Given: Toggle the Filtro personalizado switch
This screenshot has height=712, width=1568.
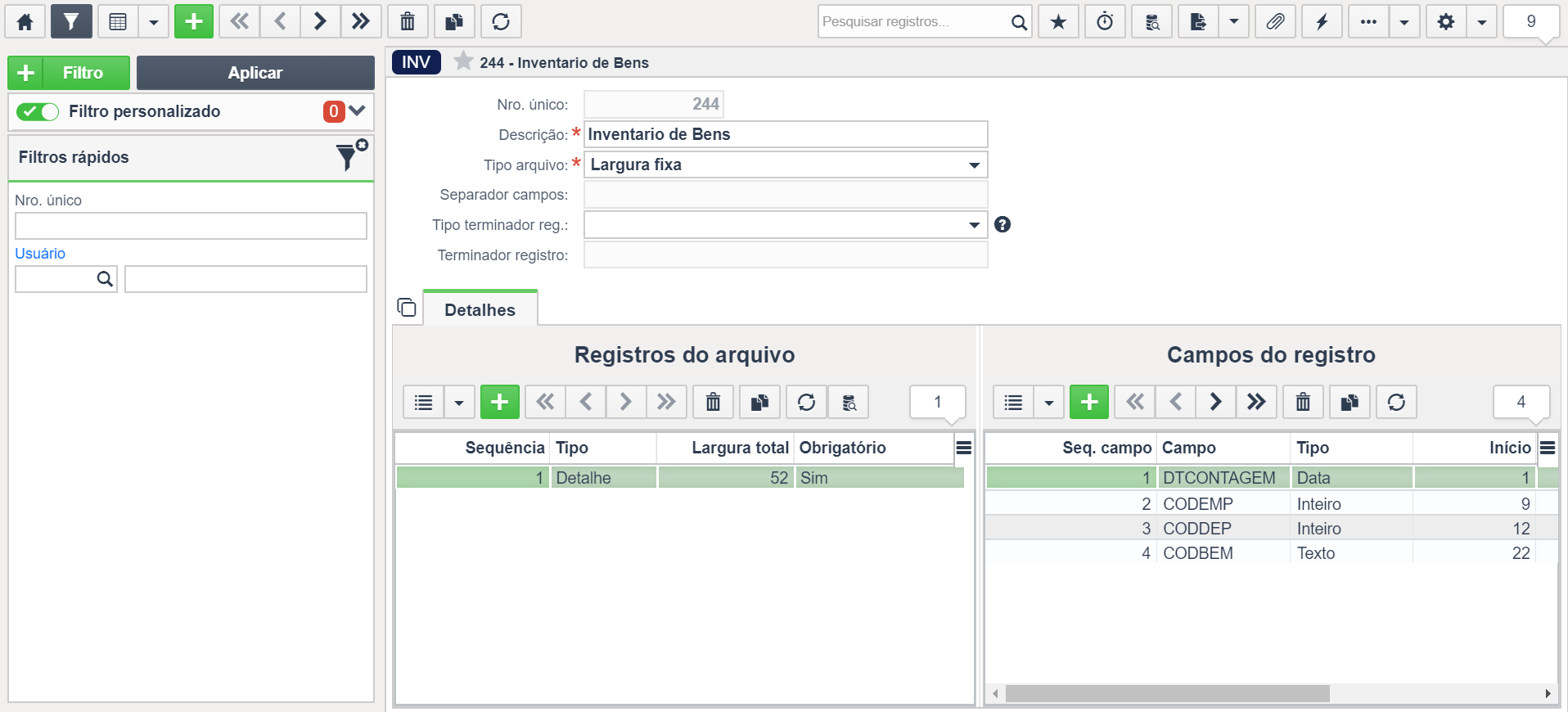Looking at the screenshot, I should [38, 112].
